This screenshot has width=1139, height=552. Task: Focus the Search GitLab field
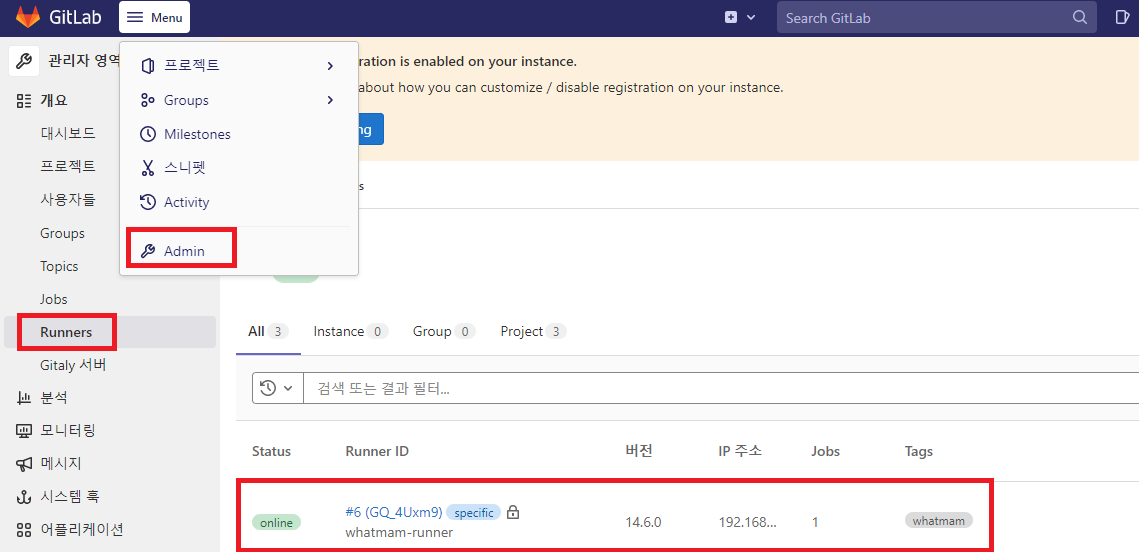(x=936, y=18)
